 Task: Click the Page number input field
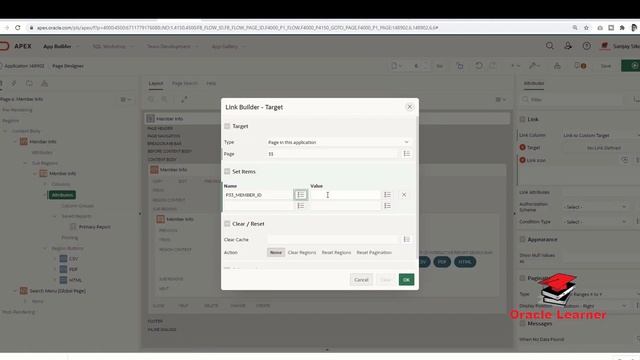[333, 154]
